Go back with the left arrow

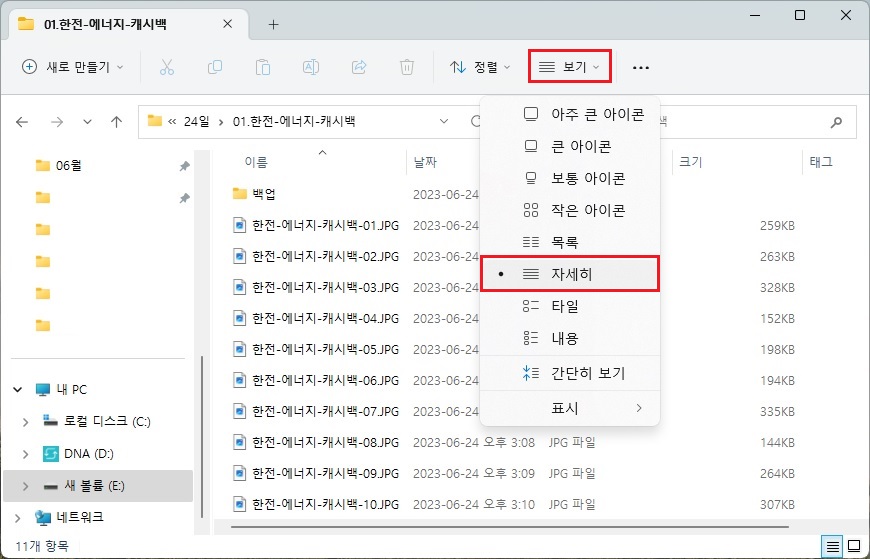coord(22,122)
